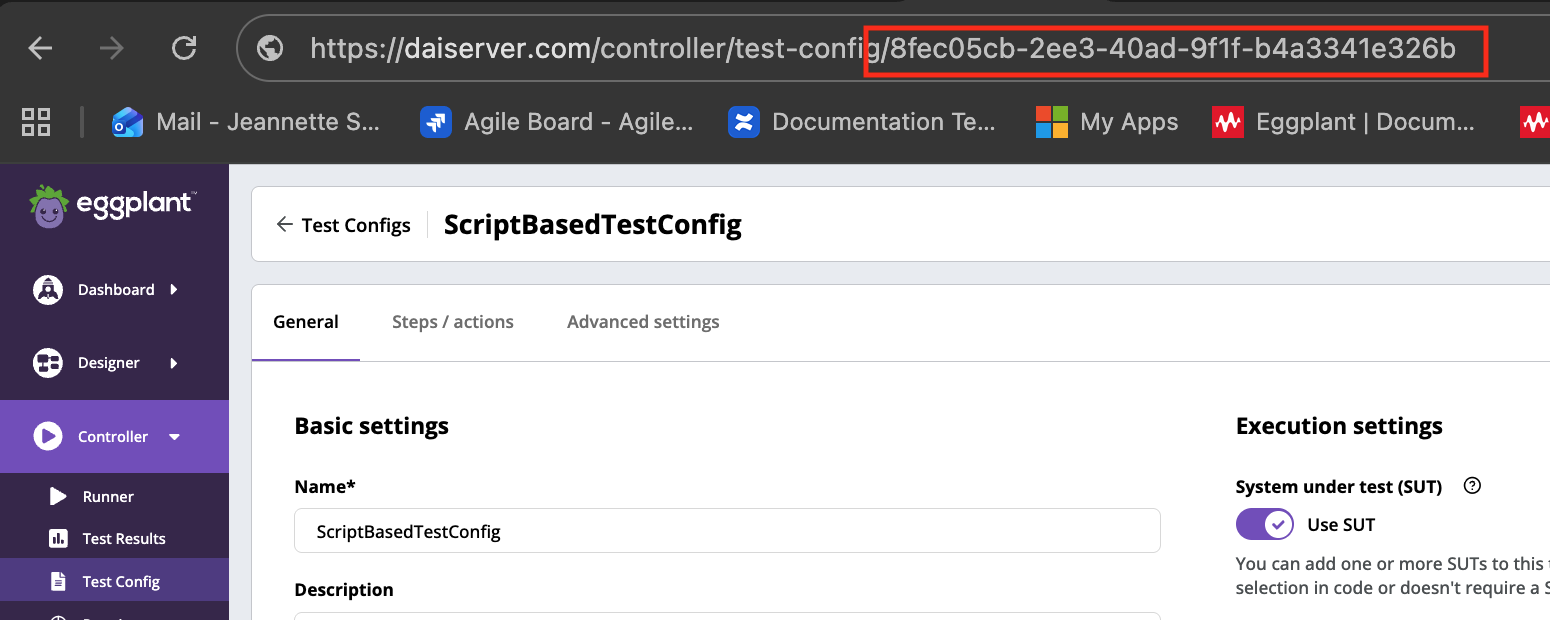Toggle the Use SUT switch

(1264, 524)
